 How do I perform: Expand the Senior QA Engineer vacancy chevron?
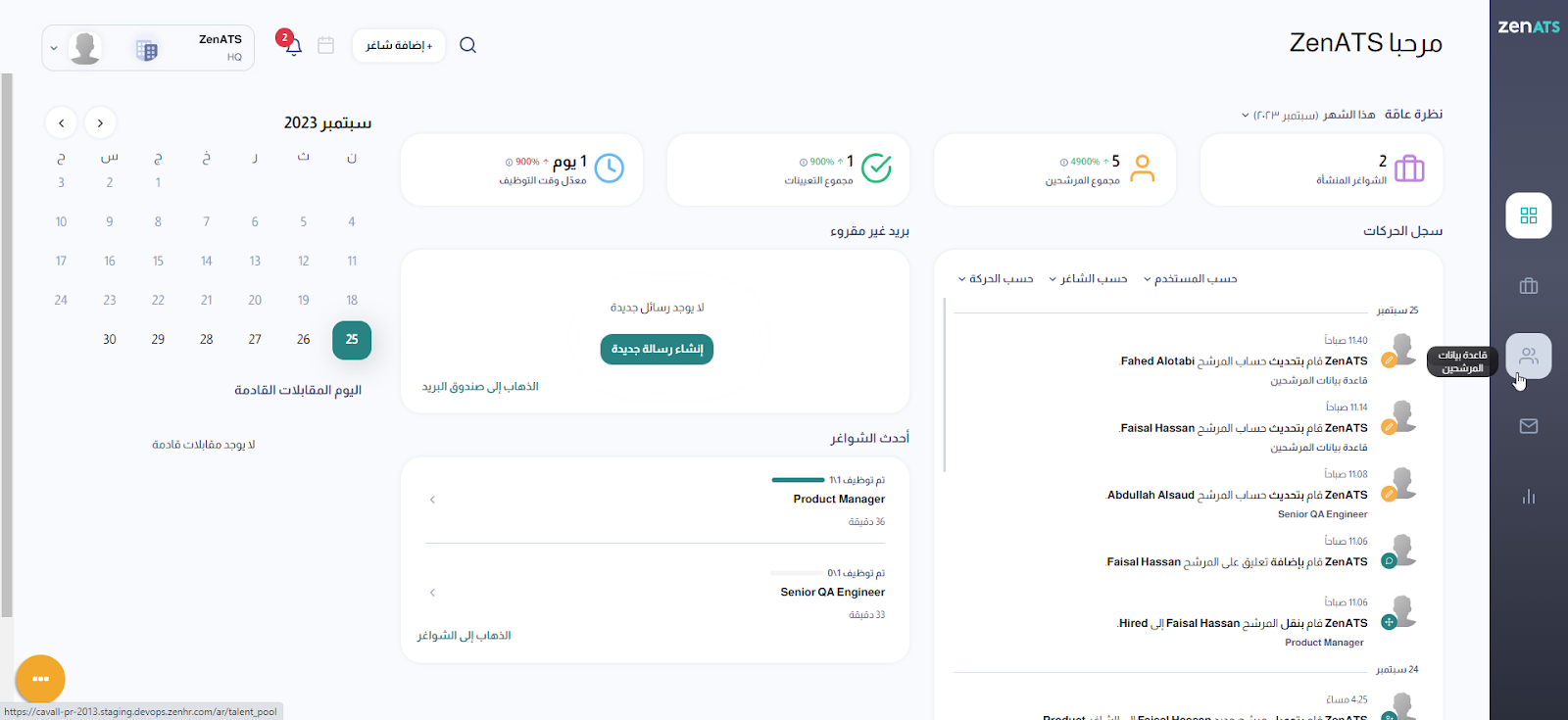(x=432, y=593)
